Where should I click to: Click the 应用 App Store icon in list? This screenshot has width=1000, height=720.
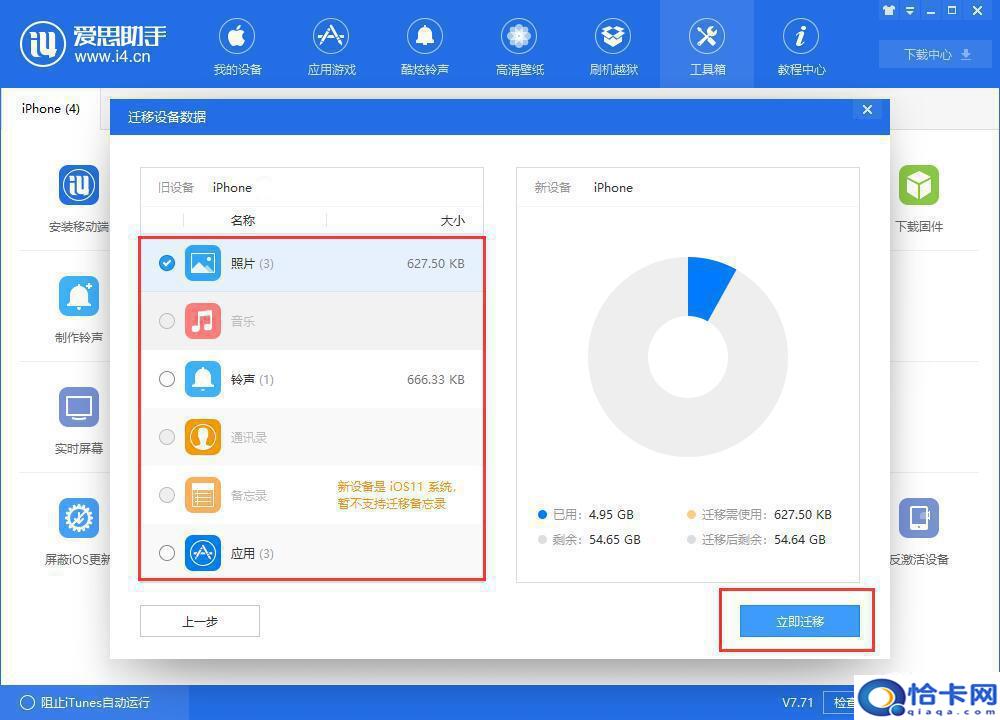203,553
